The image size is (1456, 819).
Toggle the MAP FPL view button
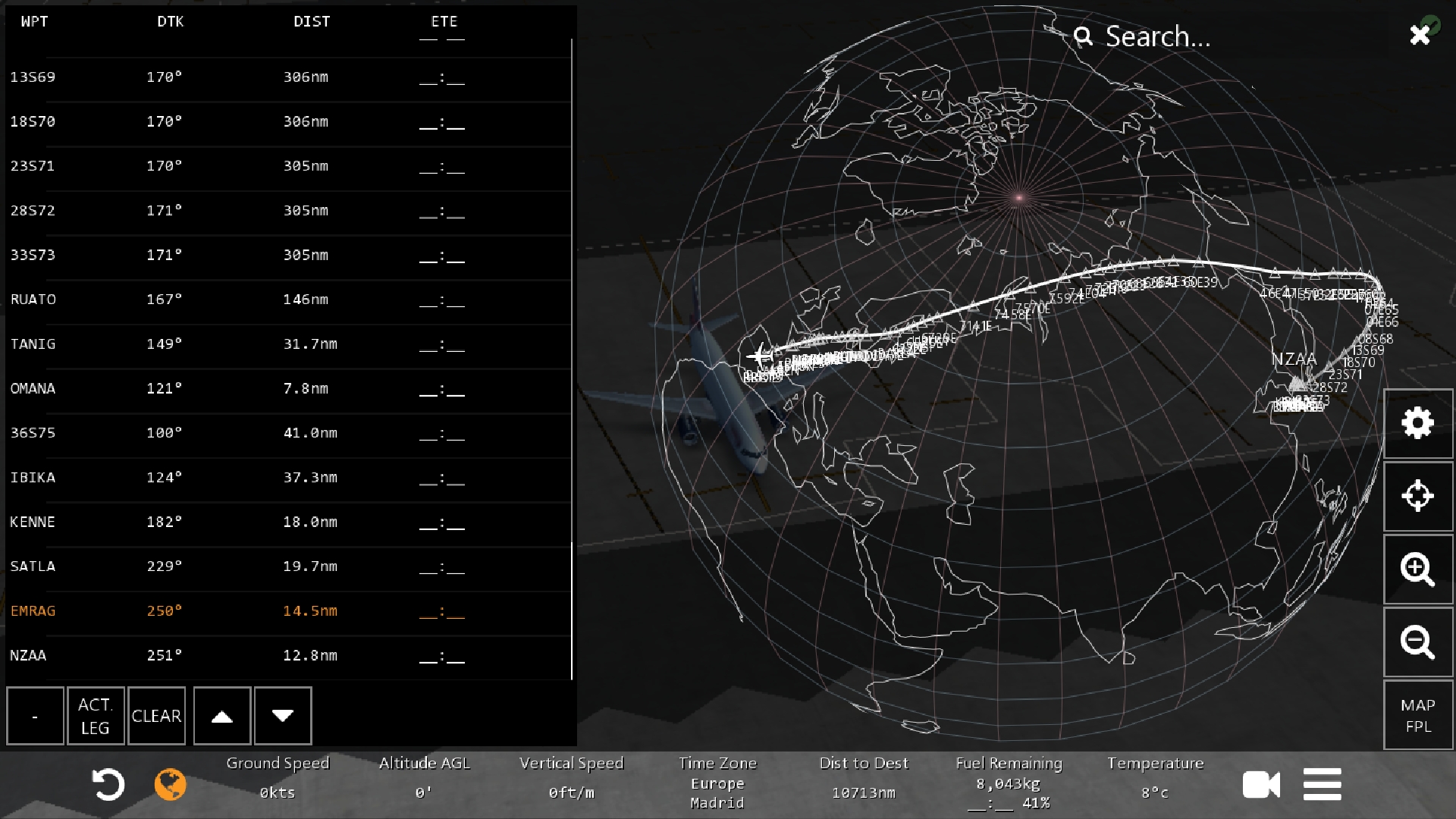coord(1417,715)
